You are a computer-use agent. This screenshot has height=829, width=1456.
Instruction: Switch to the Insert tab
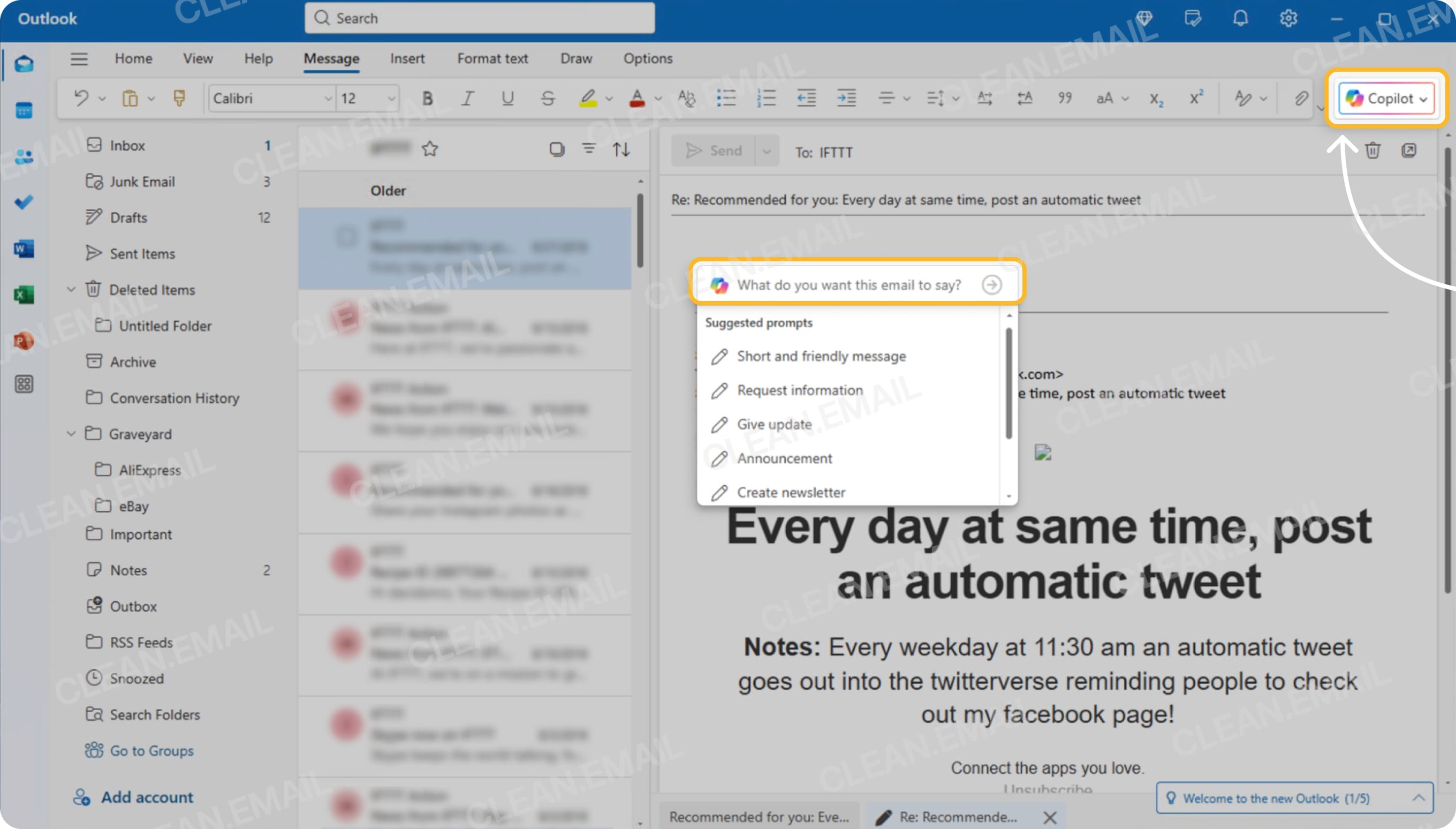pyautogui.click(x=407, y=58)
